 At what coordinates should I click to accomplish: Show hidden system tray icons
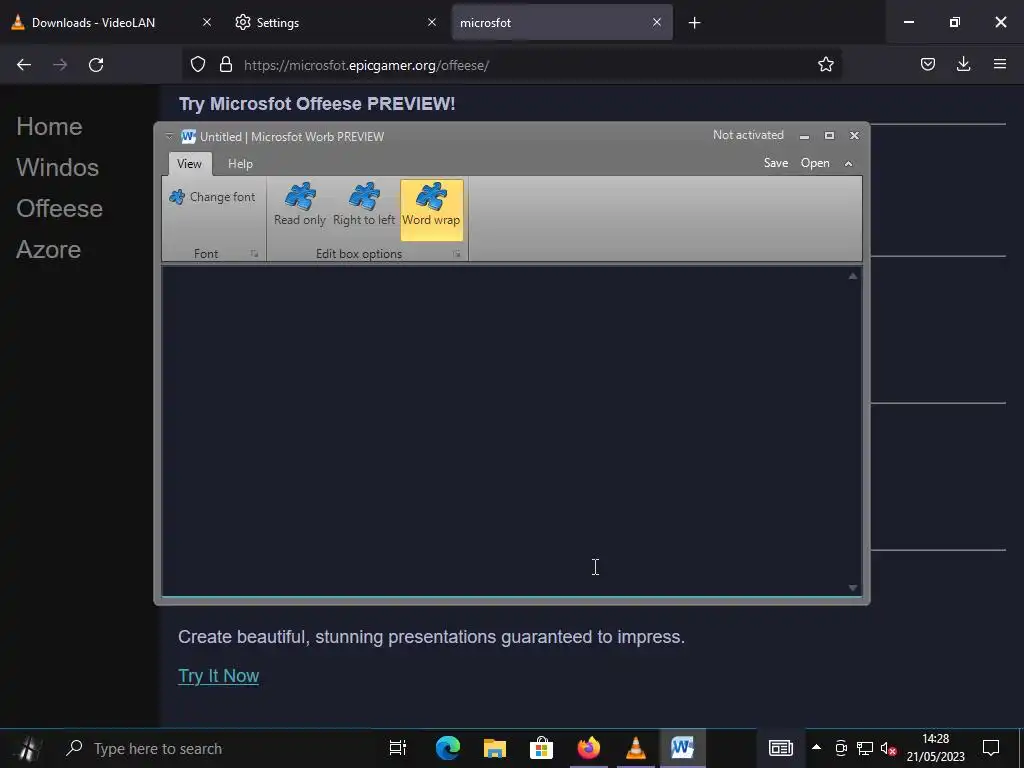[816, 747]
